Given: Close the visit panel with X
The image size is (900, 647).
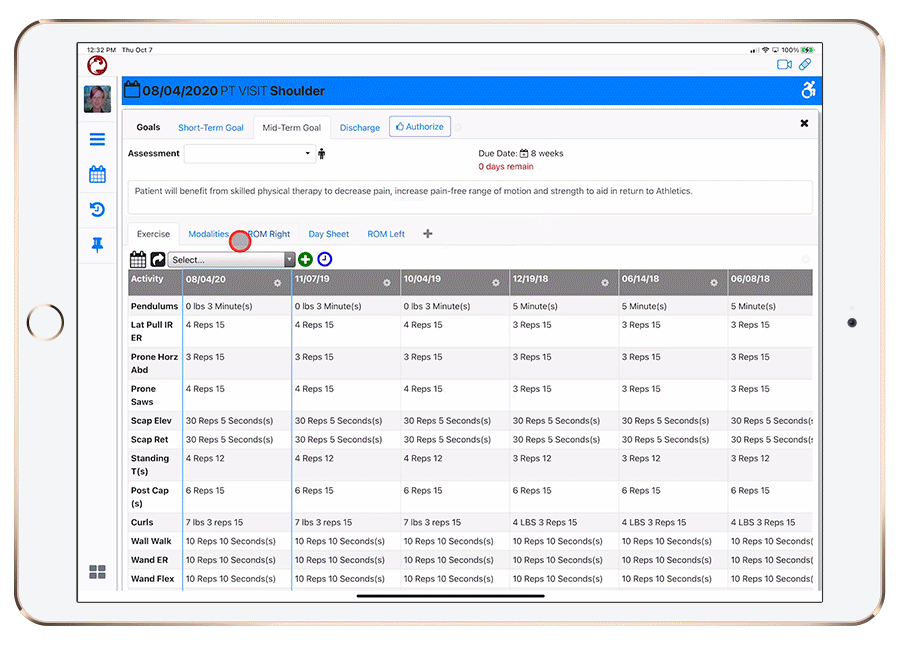Looking at the screenshot, I should tap(804, 123).
